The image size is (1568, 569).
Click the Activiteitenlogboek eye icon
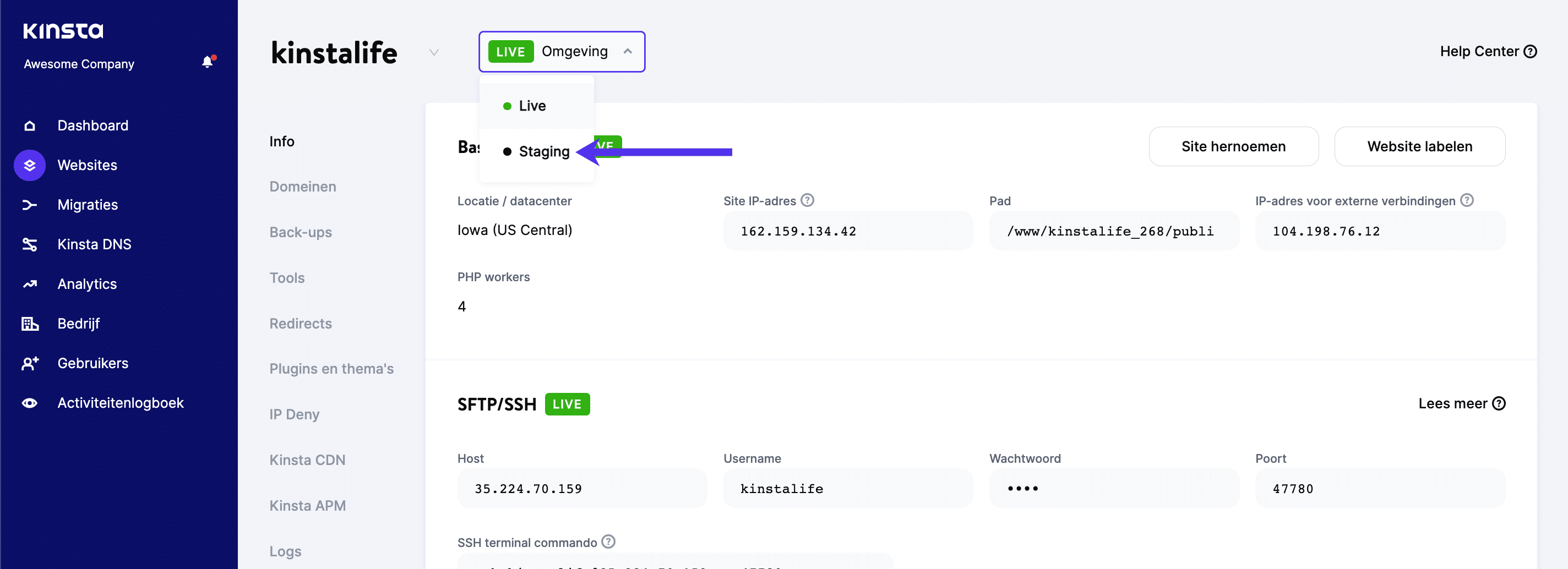click(x=29, y=403)
